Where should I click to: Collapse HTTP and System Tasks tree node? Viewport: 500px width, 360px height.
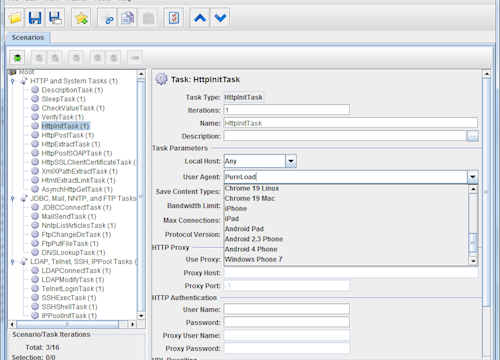(x=13, y=81)
